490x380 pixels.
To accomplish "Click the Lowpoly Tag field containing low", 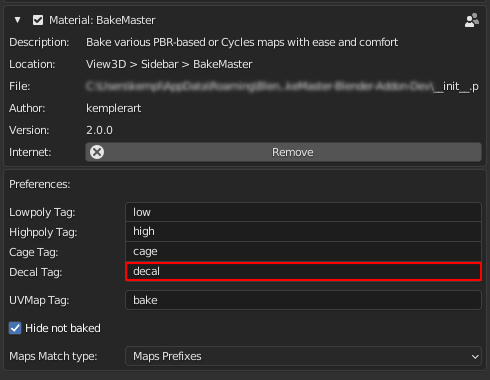I will (303, 212).
